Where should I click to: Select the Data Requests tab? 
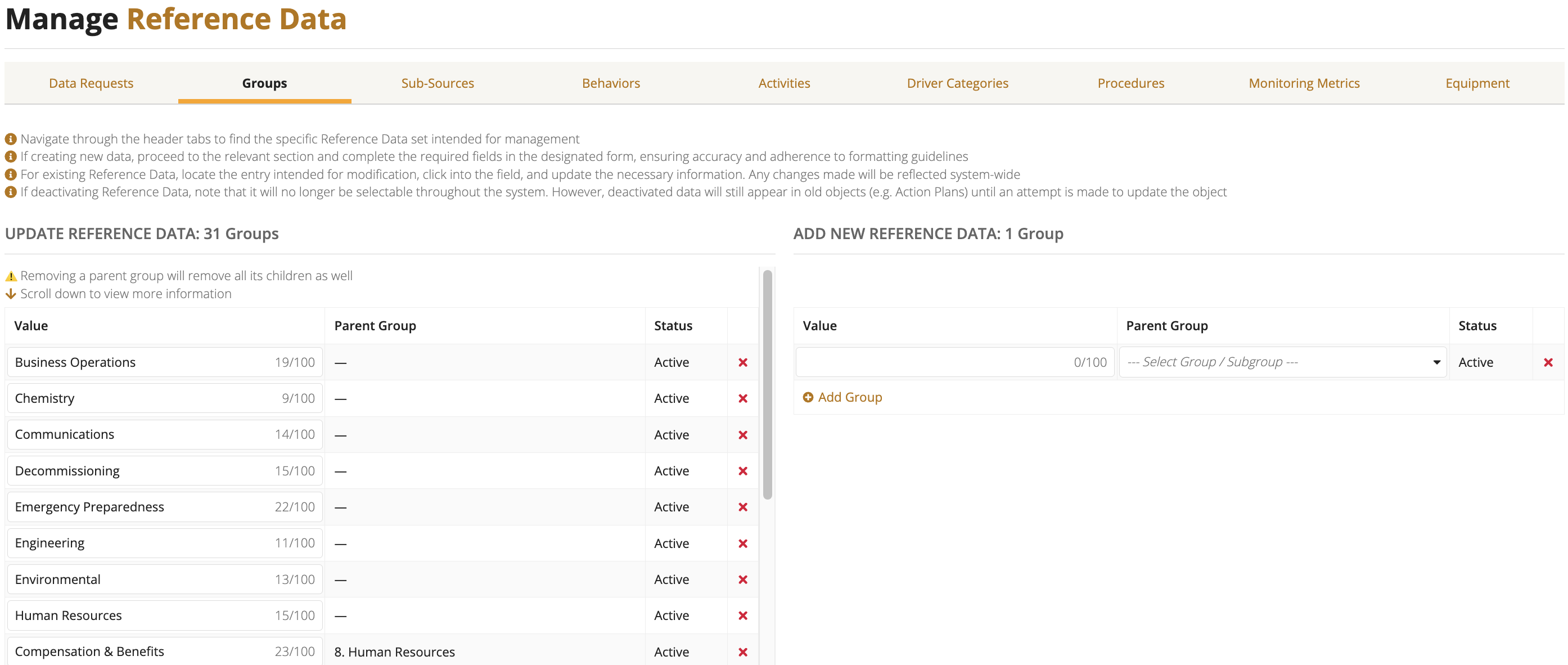[x=91, y=83]
